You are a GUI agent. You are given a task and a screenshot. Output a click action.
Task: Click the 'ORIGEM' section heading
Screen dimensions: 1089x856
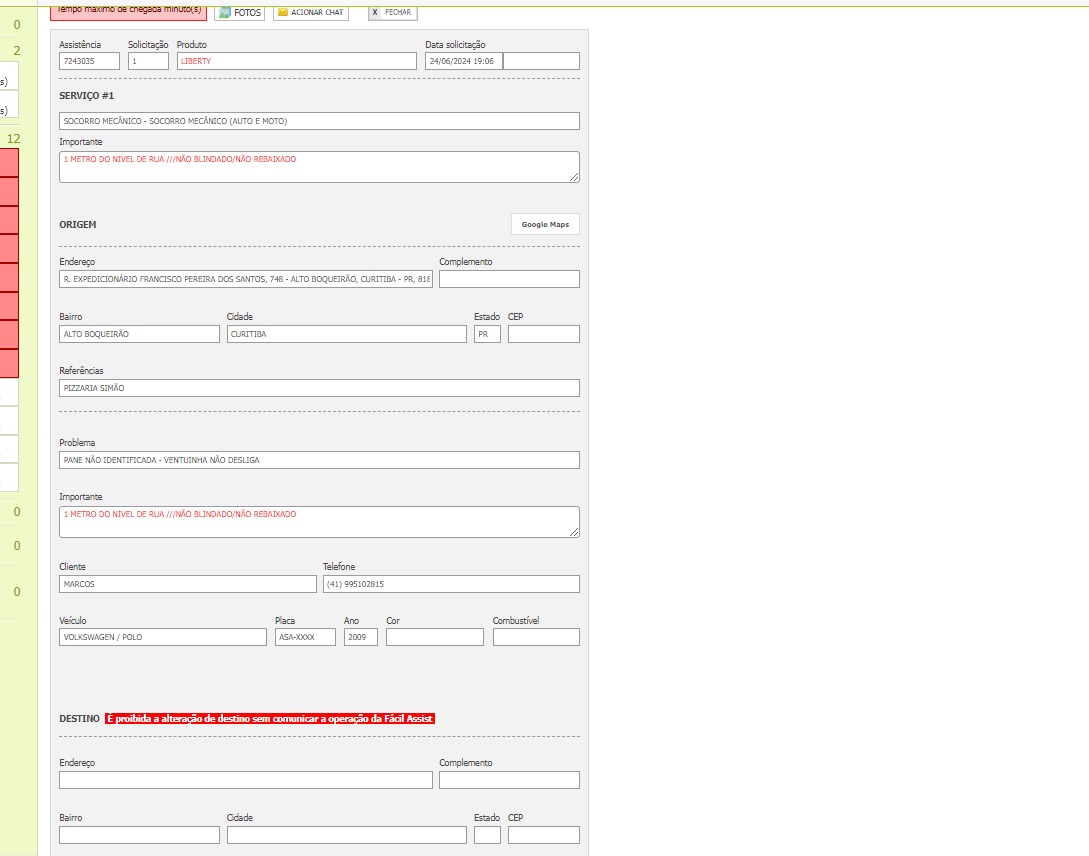click(x=78, y=225)
